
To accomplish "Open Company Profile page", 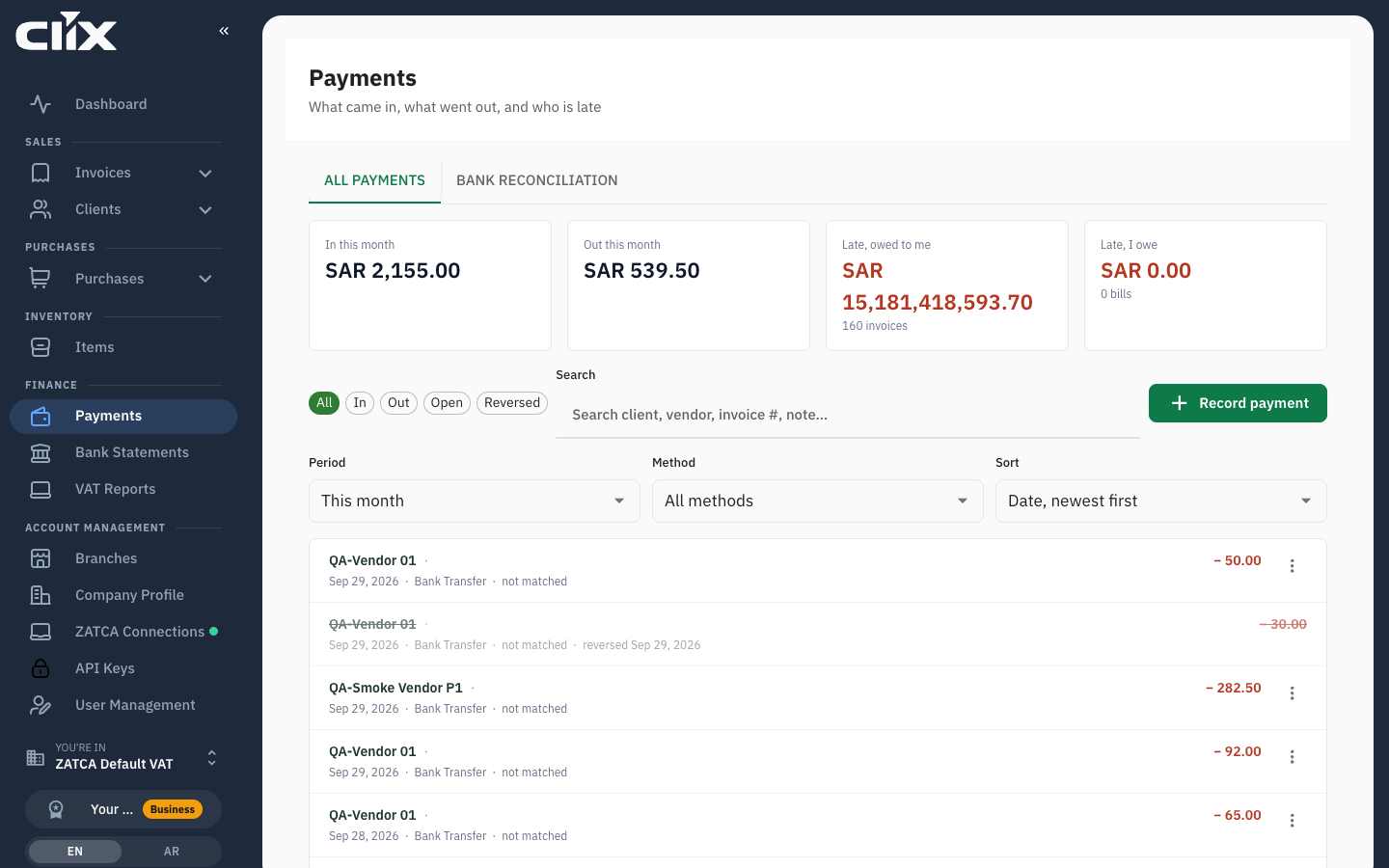I will click(x=123, y=595).
